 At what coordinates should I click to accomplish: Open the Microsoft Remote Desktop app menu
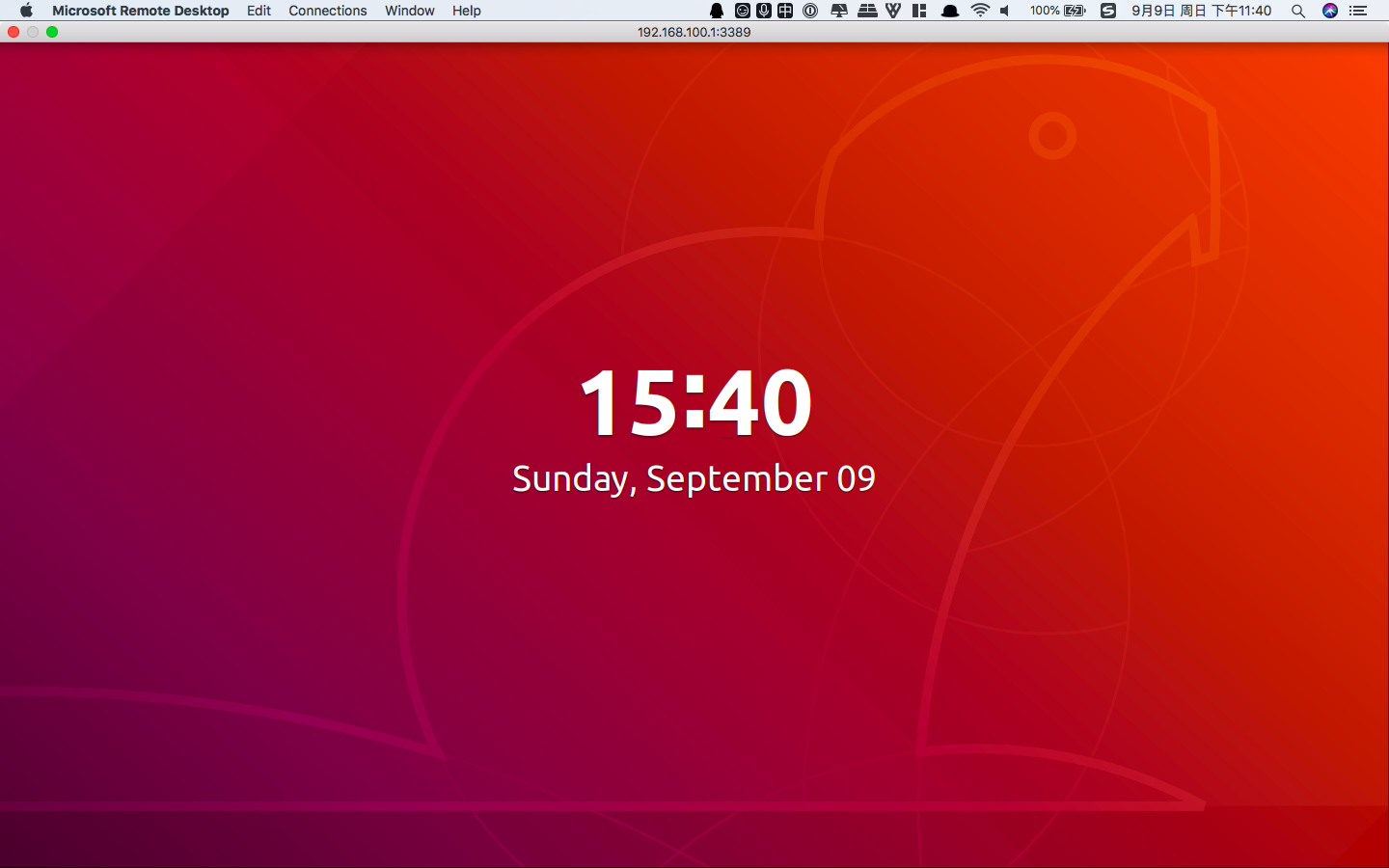[x=140, y=11]
